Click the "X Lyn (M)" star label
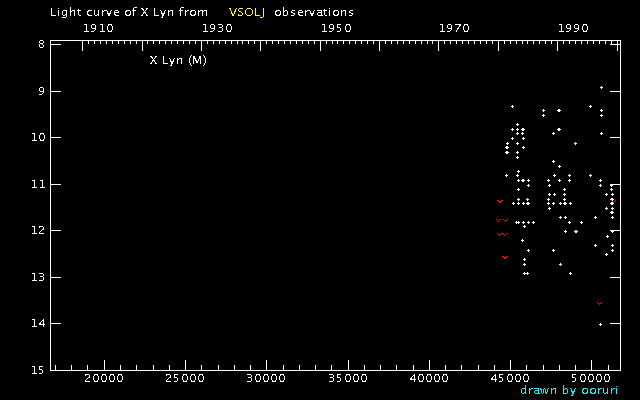The width and height of the screenshot is (640, 400). (x=178, y=60)
